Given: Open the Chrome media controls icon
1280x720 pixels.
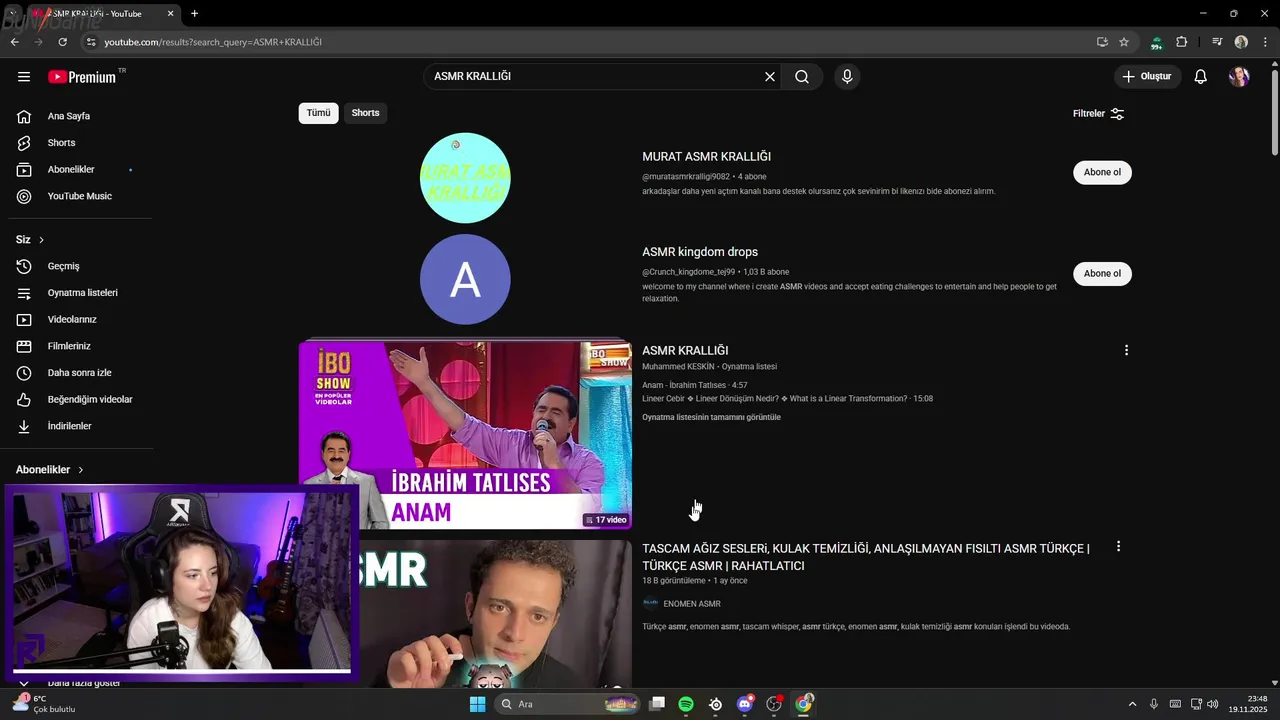Looking at the screenshot, I should pyautogui.click(x=1217, y=42).
